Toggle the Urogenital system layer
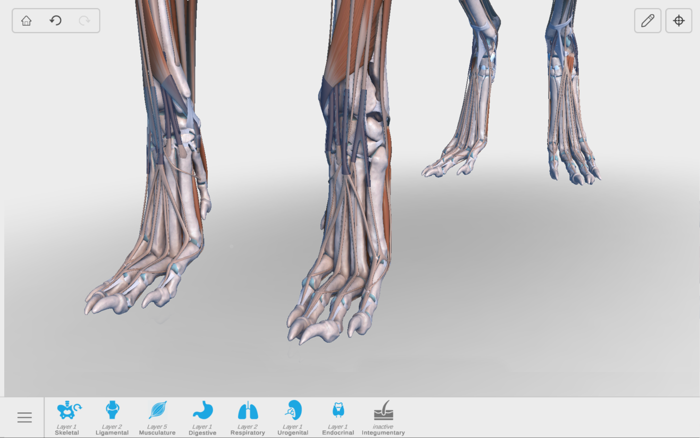 (293, 417)
